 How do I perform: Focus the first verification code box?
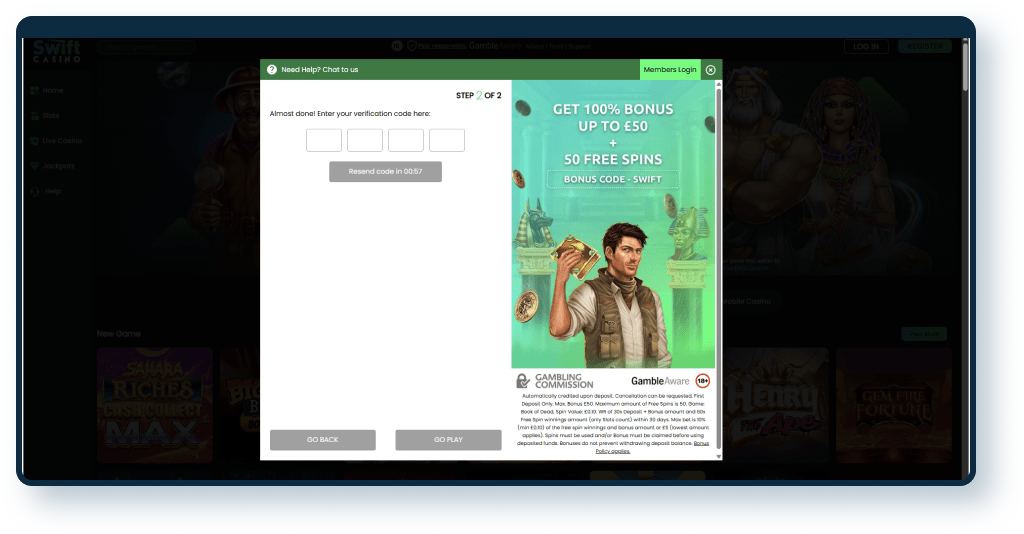point(324,140)
